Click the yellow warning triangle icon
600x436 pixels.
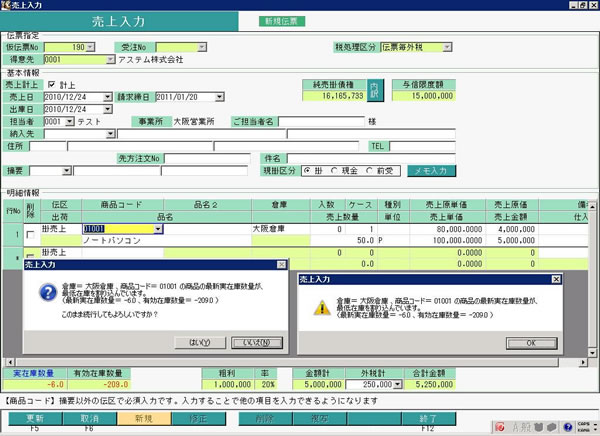point(322,308)
